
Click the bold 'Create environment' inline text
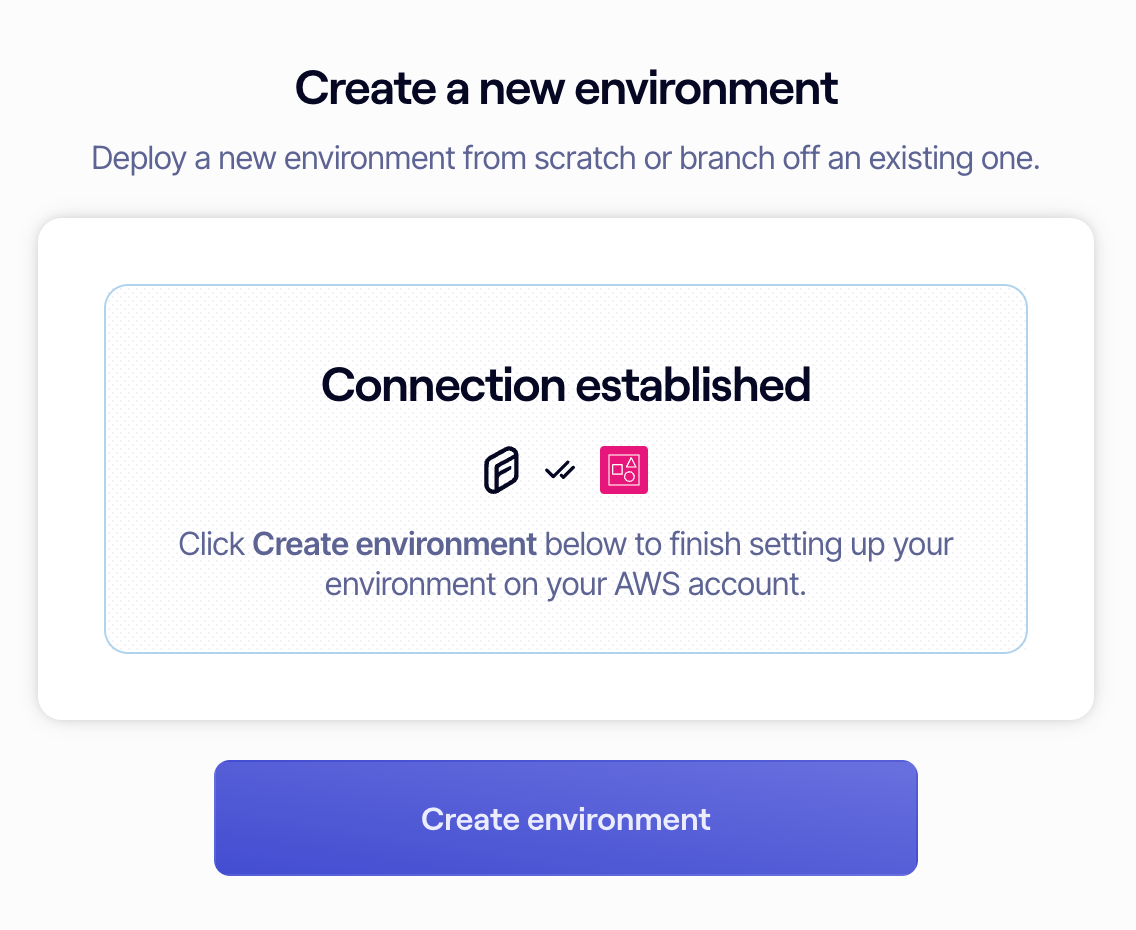click(397, 544)
